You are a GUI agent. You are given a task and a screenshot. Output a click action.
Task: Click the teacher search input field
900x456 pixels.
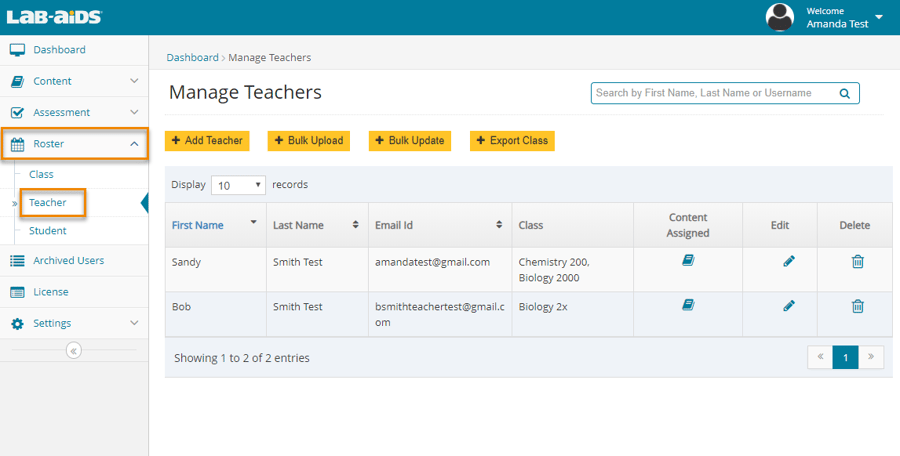710,93
